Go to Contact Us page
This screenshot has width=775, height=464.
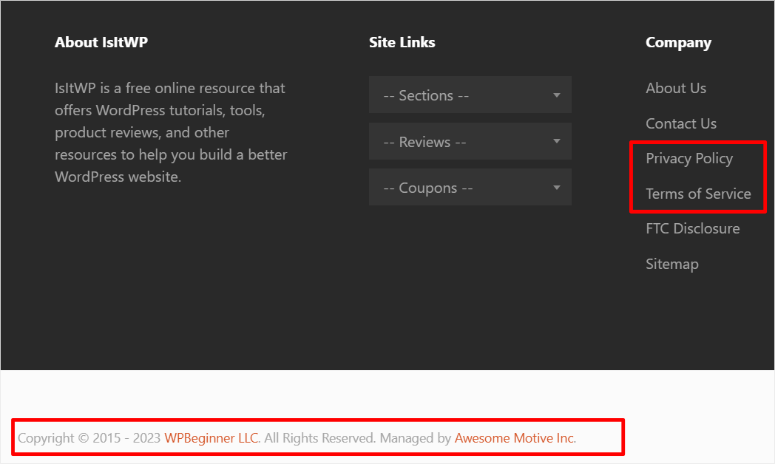(681, 124)
